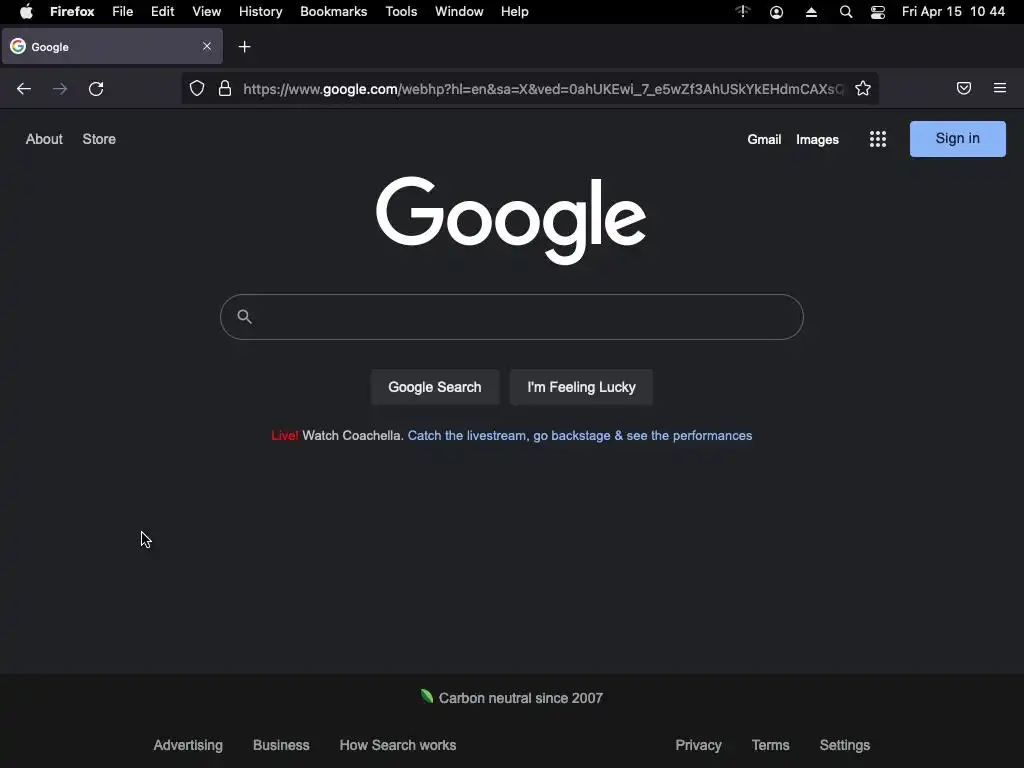Click the eject icon in menu bar
The image size is (1024, 768).
[x=811, y=12]
